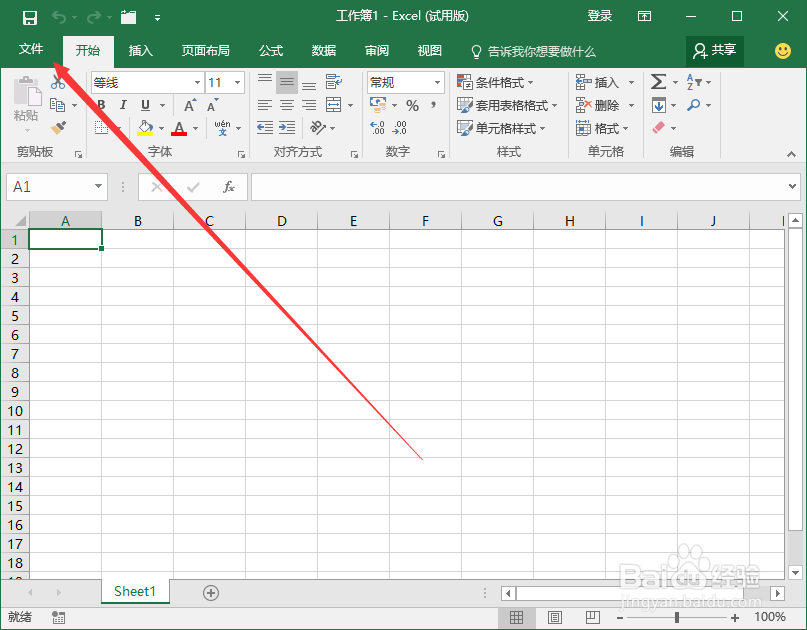Apply percentage number format

[411, 104]
